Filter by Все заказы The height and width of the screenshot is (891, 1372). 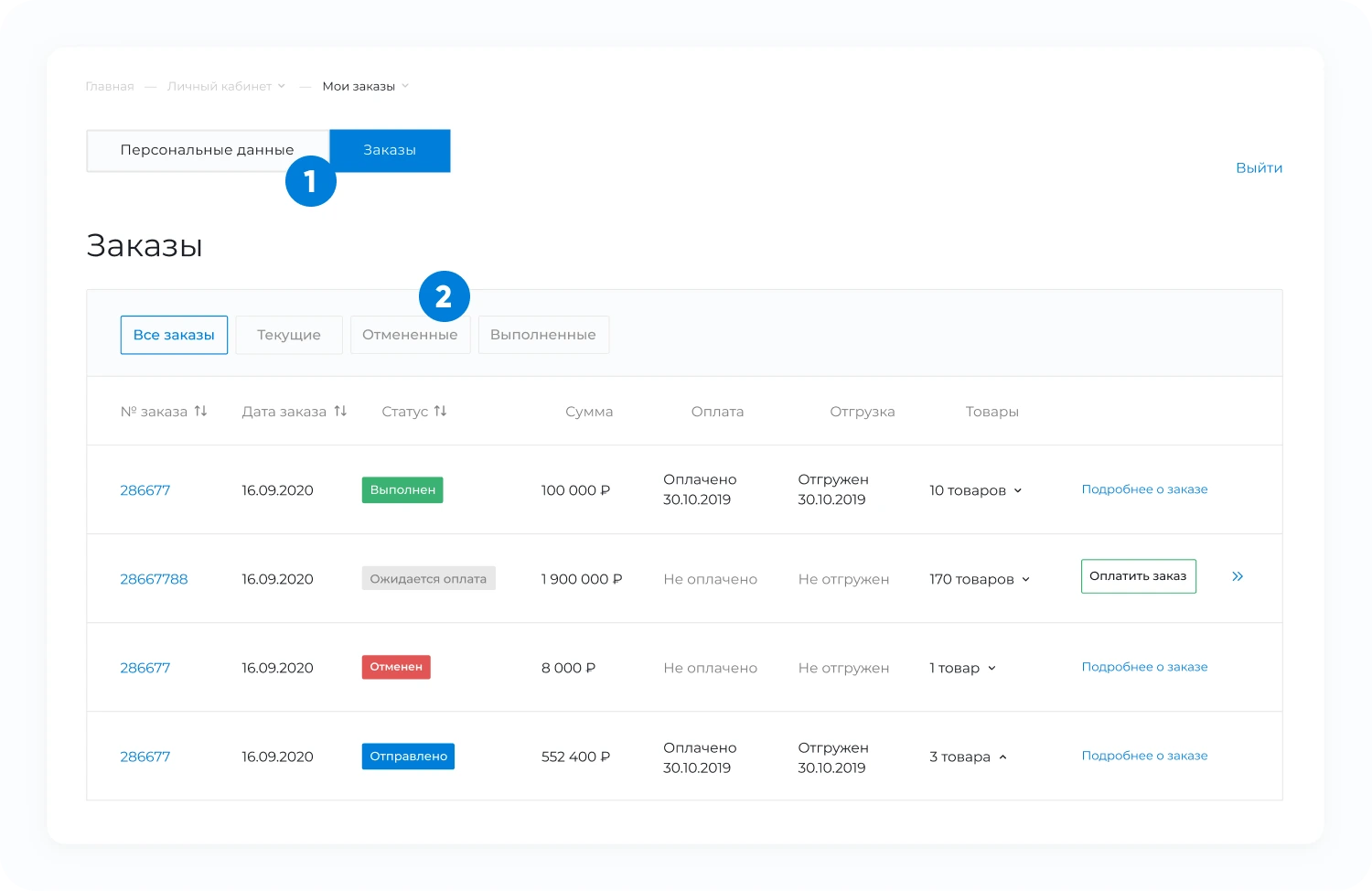[x=174, y=335]
